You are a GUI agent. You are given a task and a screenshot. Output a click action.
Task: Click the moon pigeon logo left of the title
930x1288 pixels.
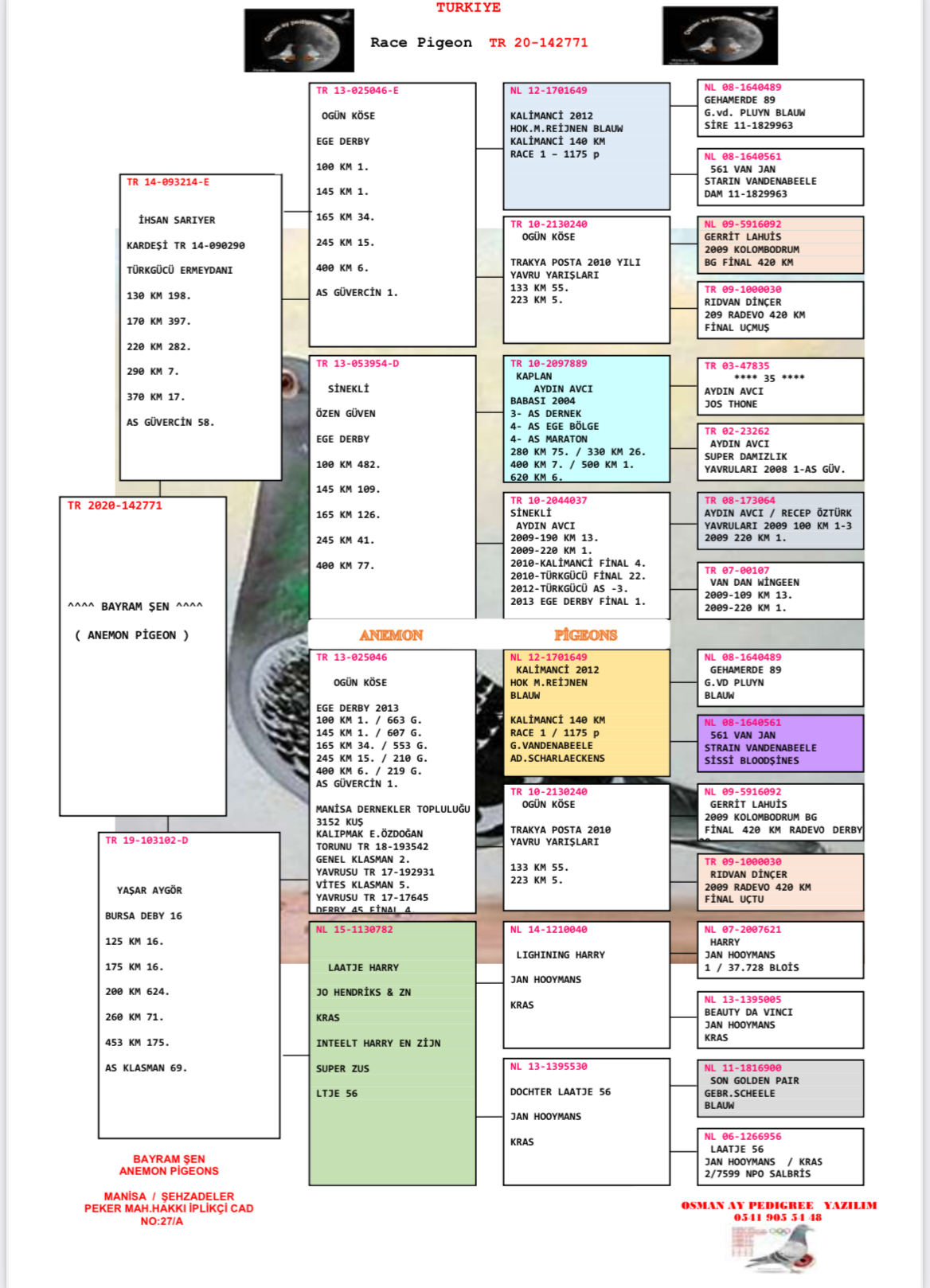tap(299, 40)
